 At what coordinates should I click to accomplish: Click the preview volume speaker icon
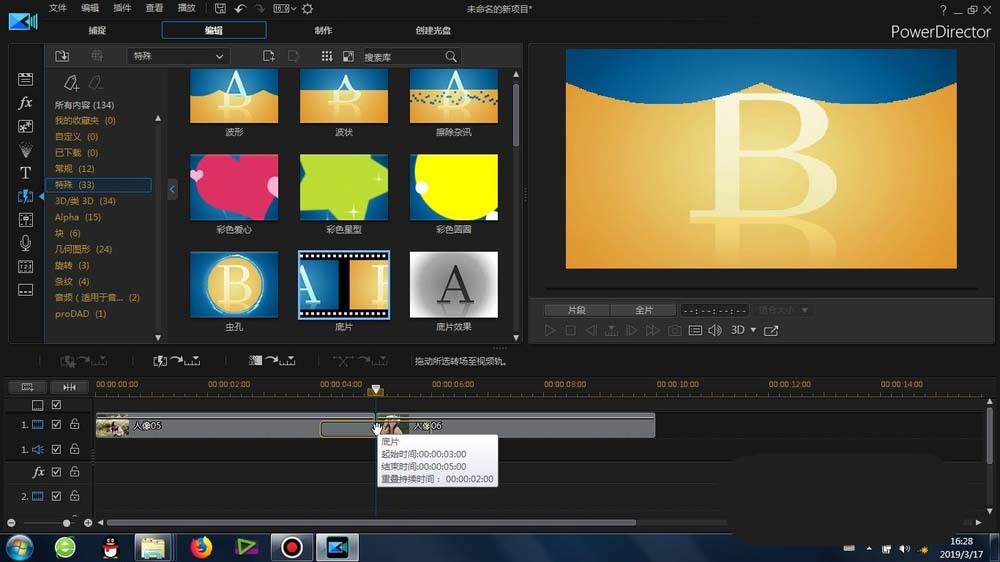pyautogui.click(x=715, y=330)
